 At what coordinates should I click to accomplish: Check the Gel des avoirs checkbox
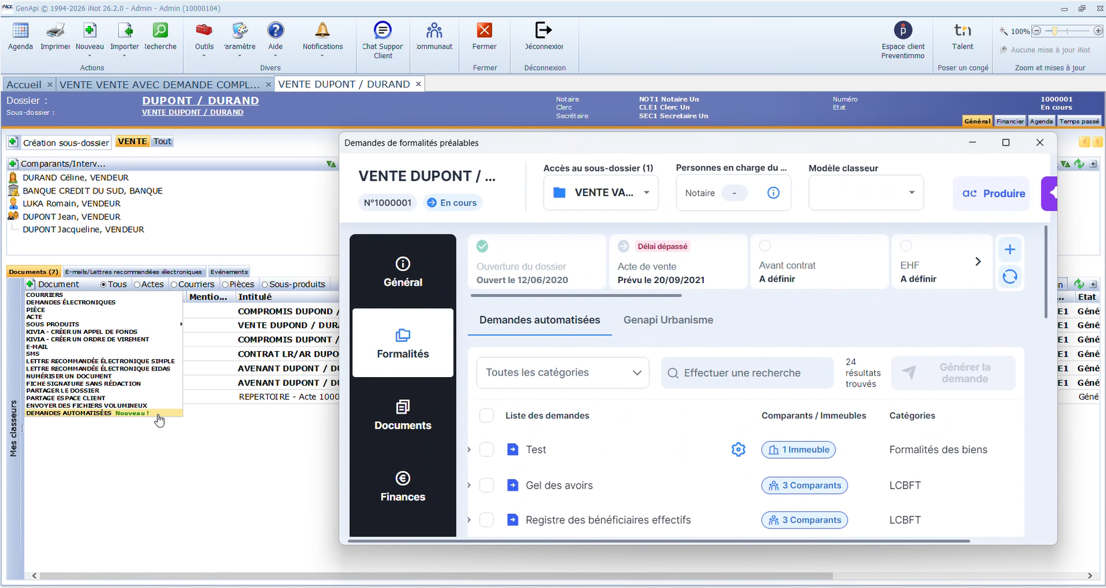(x=487, y=485)
